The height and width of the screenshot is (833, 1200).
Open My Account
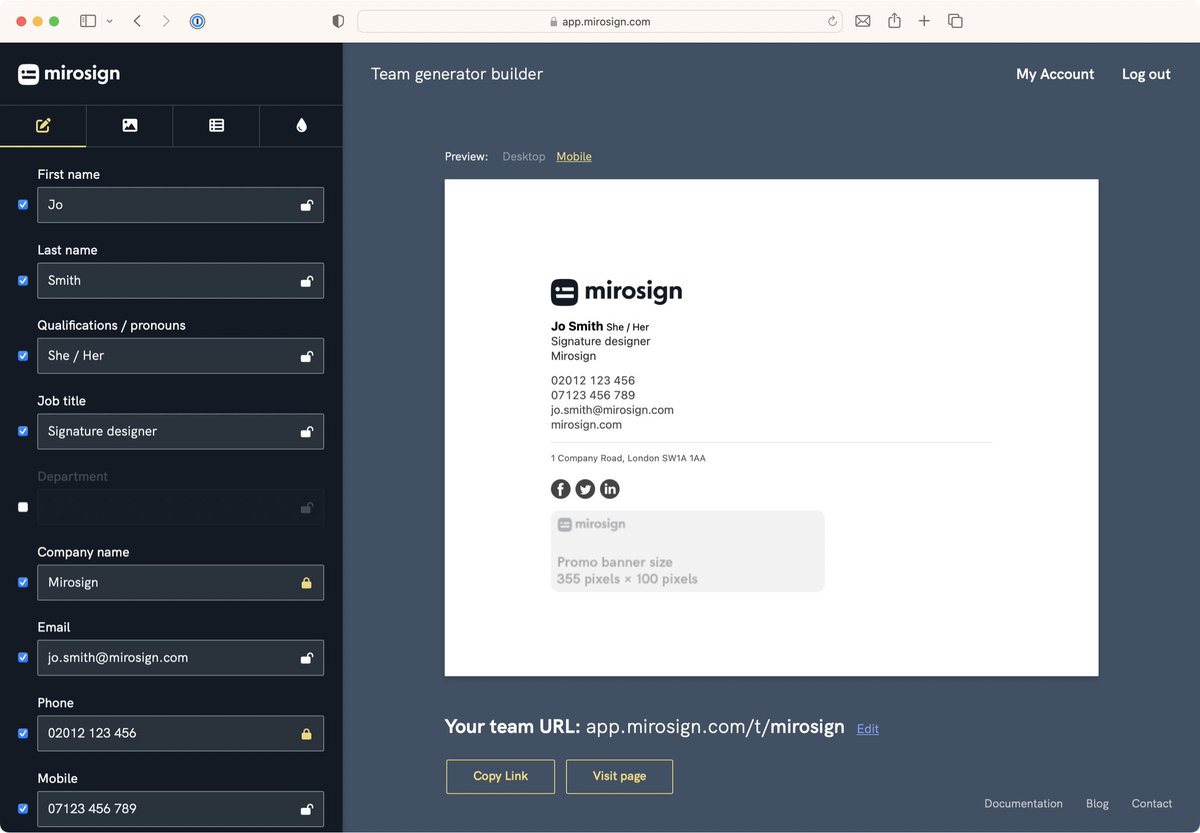1054,74
